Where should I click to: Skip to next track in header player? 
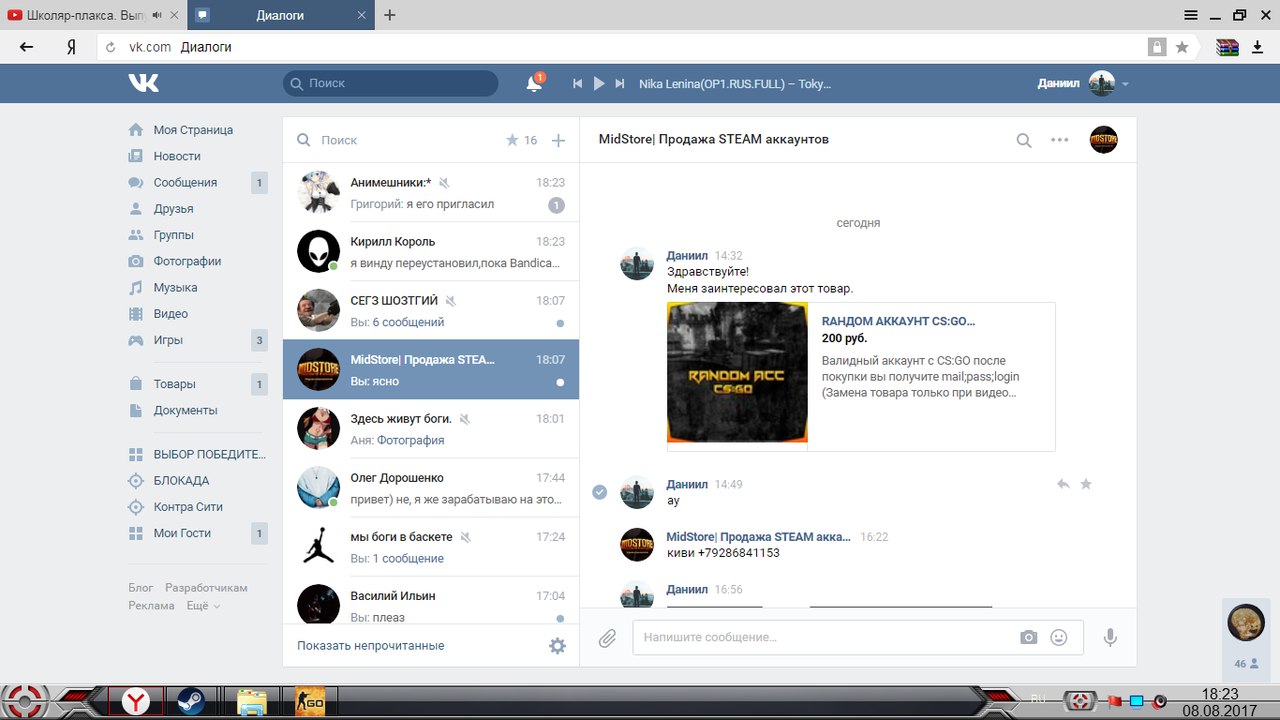(x=620, y=84)
